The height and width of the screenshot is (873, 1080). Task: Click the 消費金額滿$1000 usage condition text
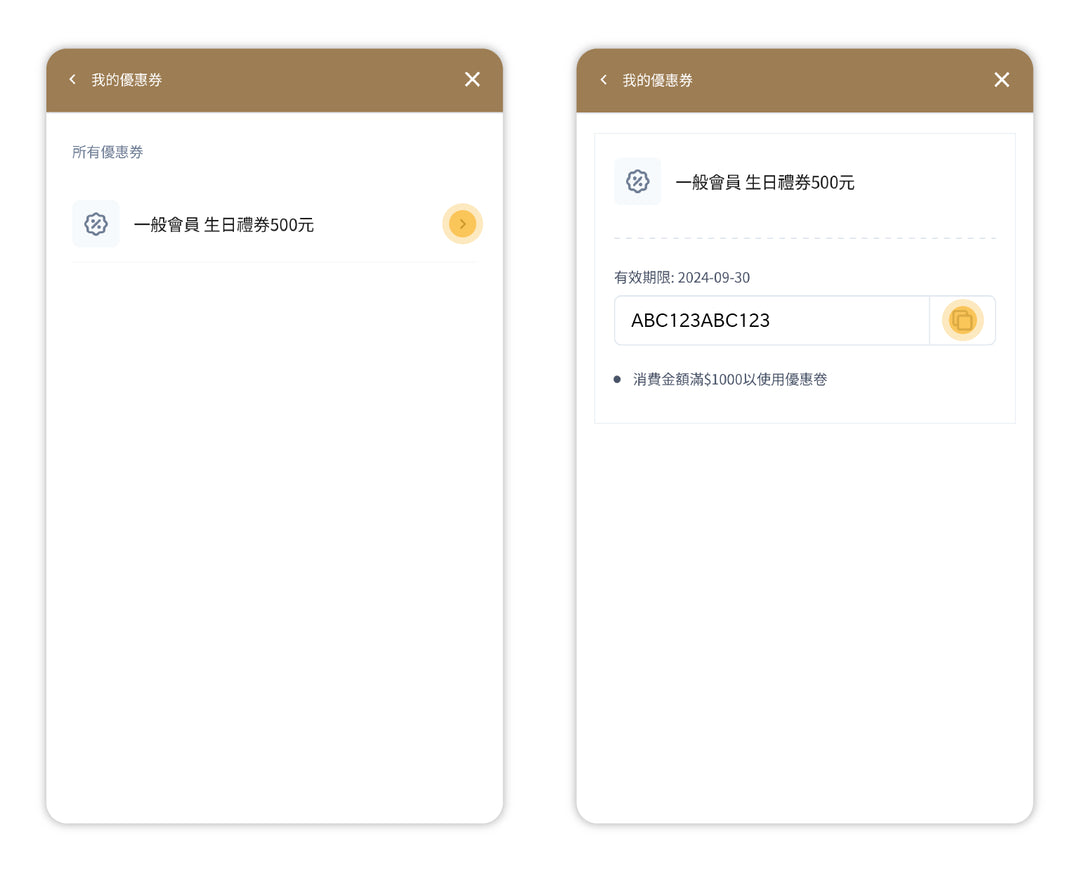[x=730, y=380]
